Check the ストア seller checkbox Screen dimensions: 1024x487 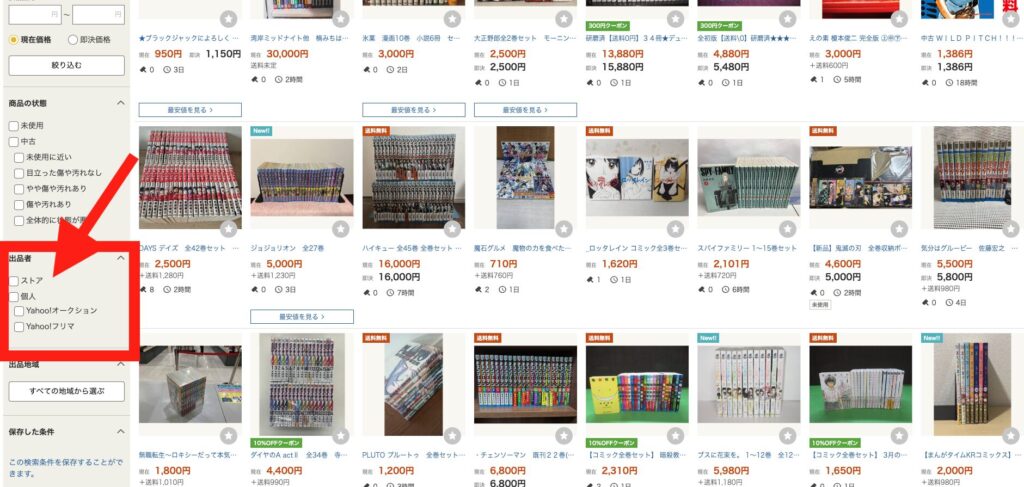point(14,281)
